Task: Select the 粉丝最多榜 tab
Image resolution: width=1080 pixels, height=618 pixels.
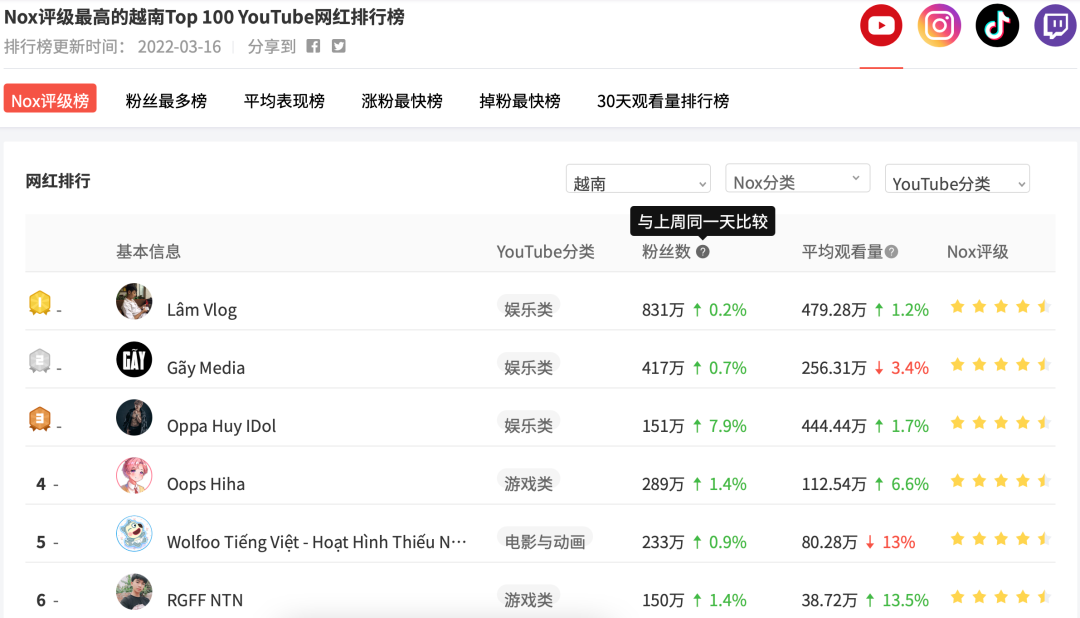Action: click(166, 101)
